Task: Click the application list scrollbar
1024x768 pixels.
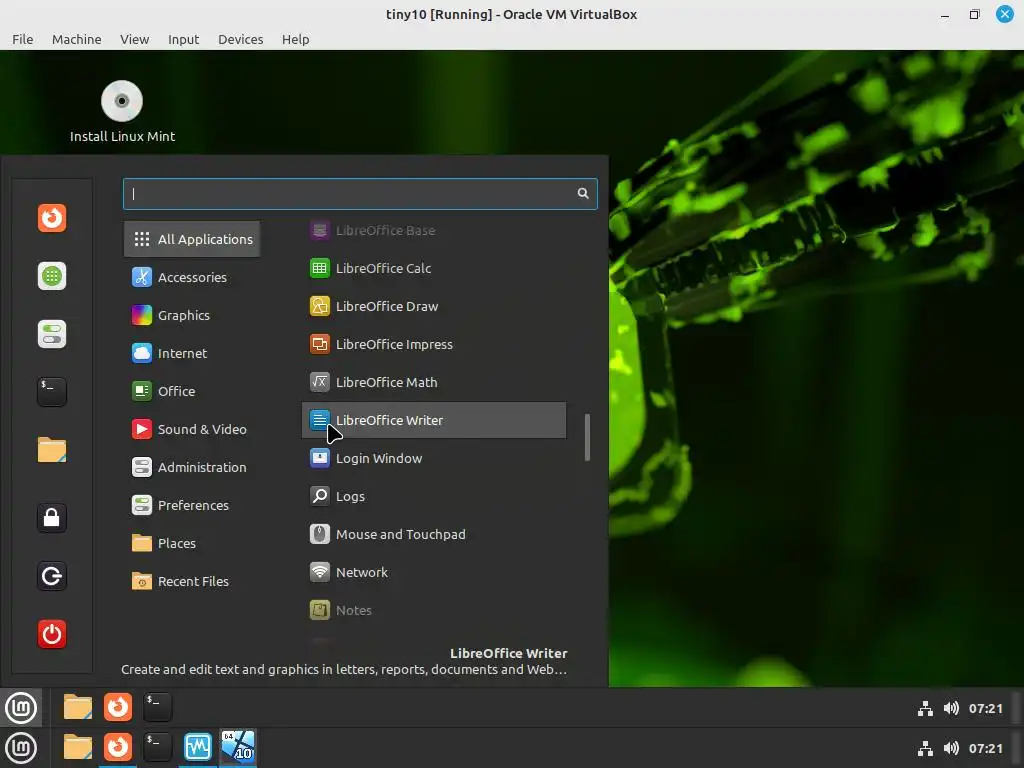Action: [587, 437]
